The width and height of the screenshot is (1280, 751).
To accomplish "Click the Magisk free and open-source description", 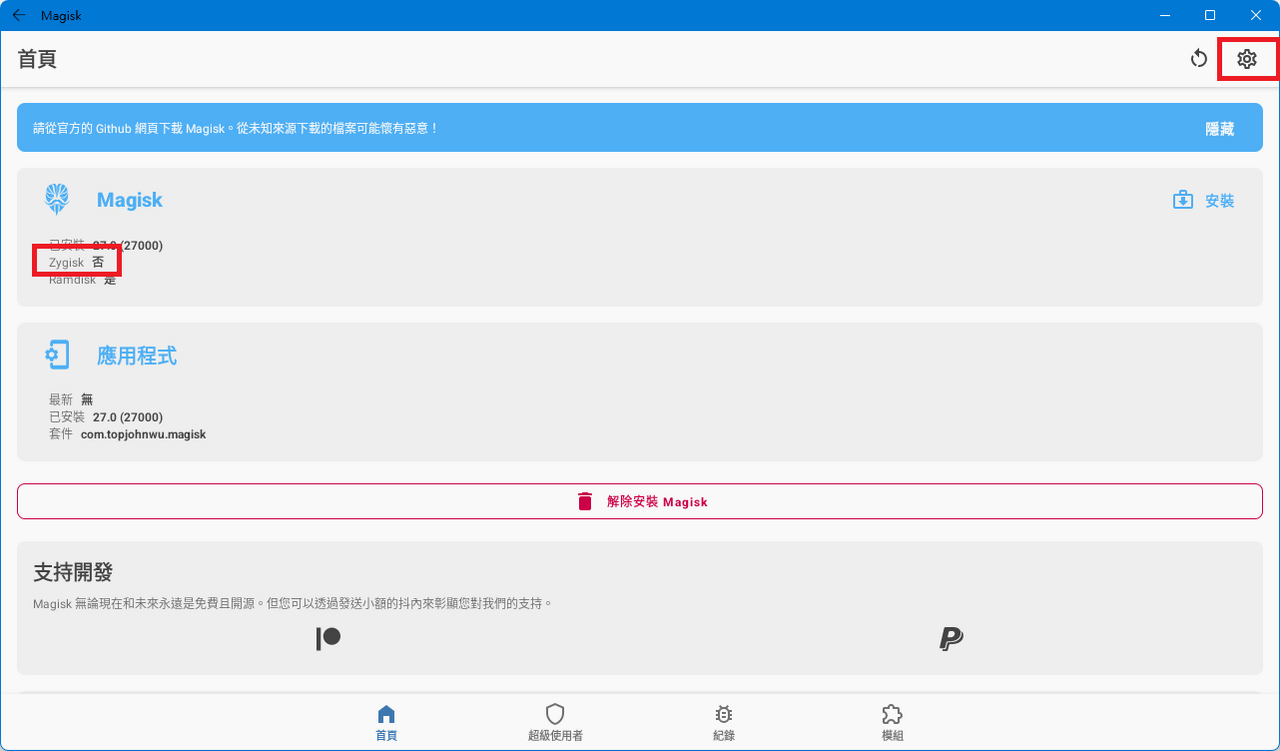I will pos(293,604).
